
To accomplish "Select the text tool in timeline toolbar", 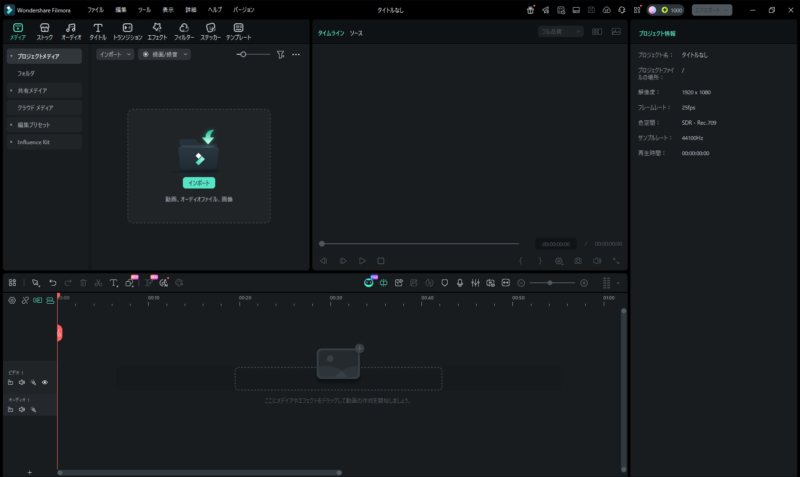I will pos(113,283).
